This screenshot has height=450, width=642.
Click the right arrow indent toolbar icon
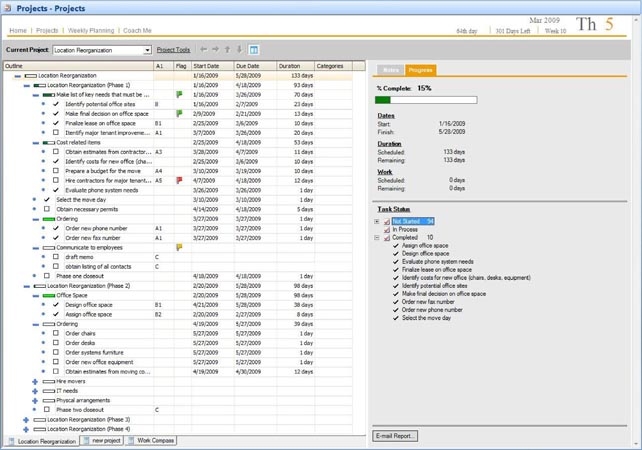[215, 50]
